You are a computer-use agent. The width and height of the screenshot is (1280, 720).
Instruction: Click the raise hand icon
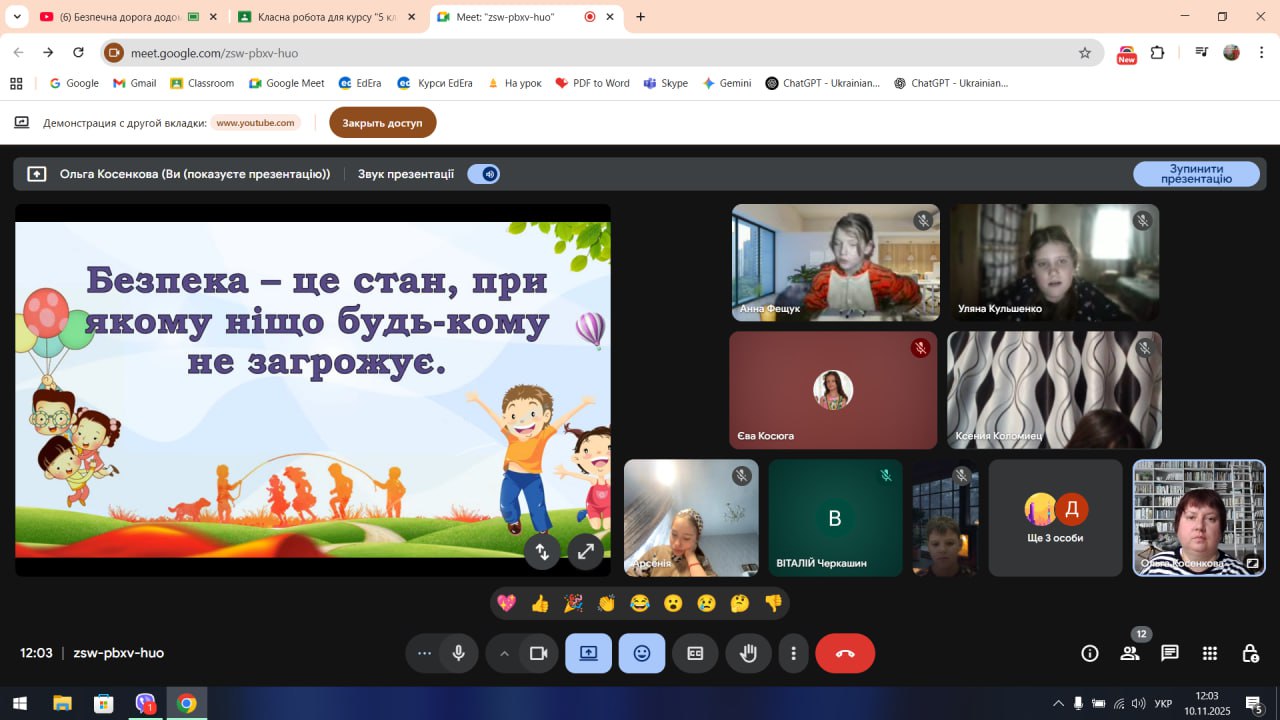pyautogui.click(x=748, y=653)
